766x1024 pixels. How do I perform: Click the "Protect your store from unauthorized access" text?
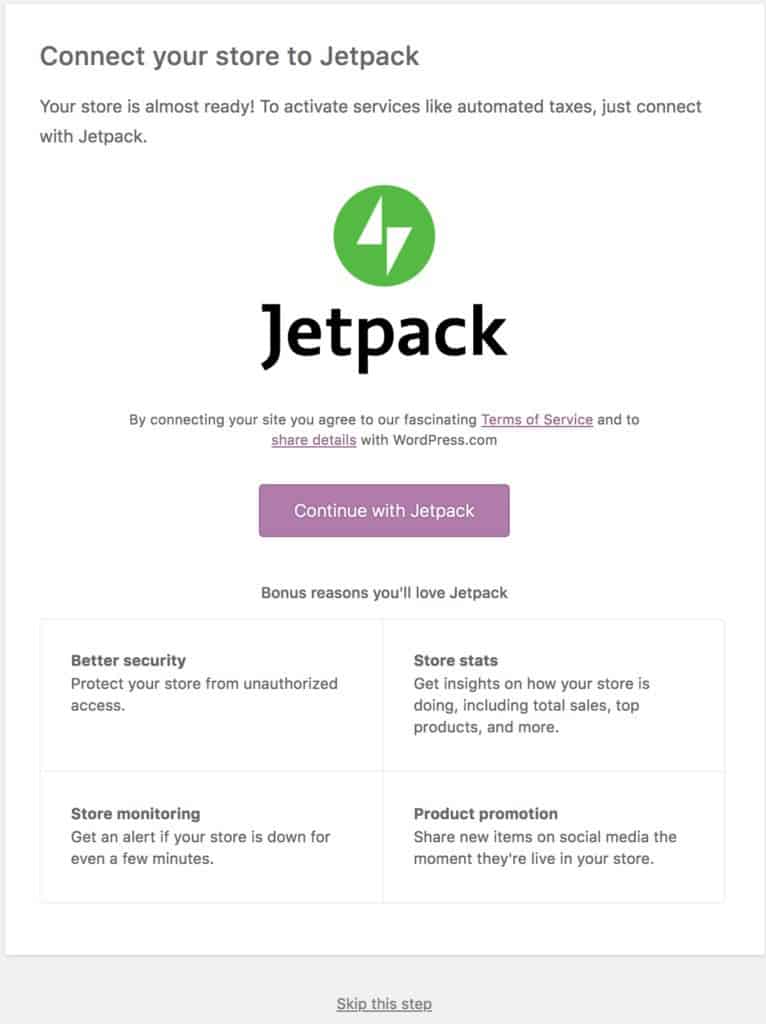[x=204, y=694]
